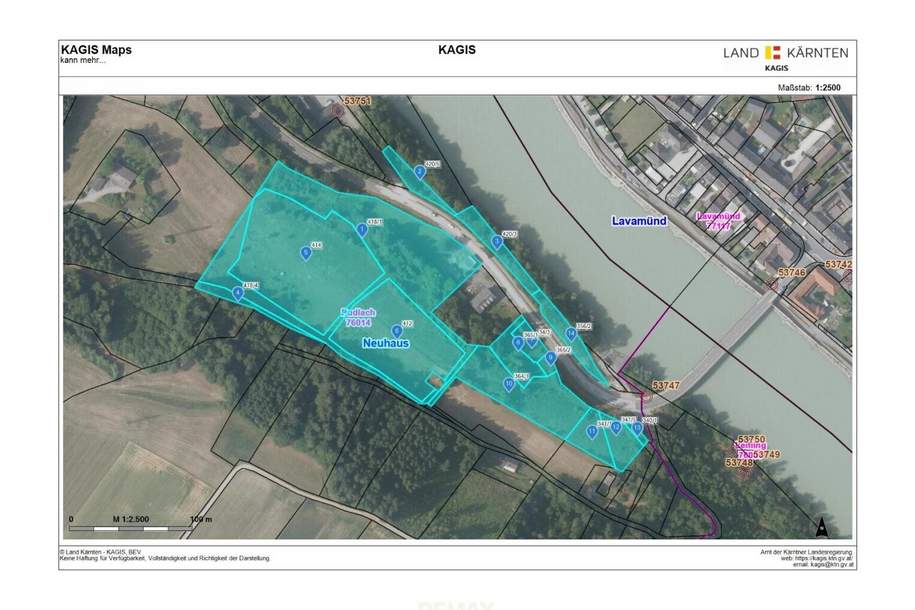Click map pin 1 on parcel 418/1
Viewport: 915px width, 610px height.
[362, 230]
